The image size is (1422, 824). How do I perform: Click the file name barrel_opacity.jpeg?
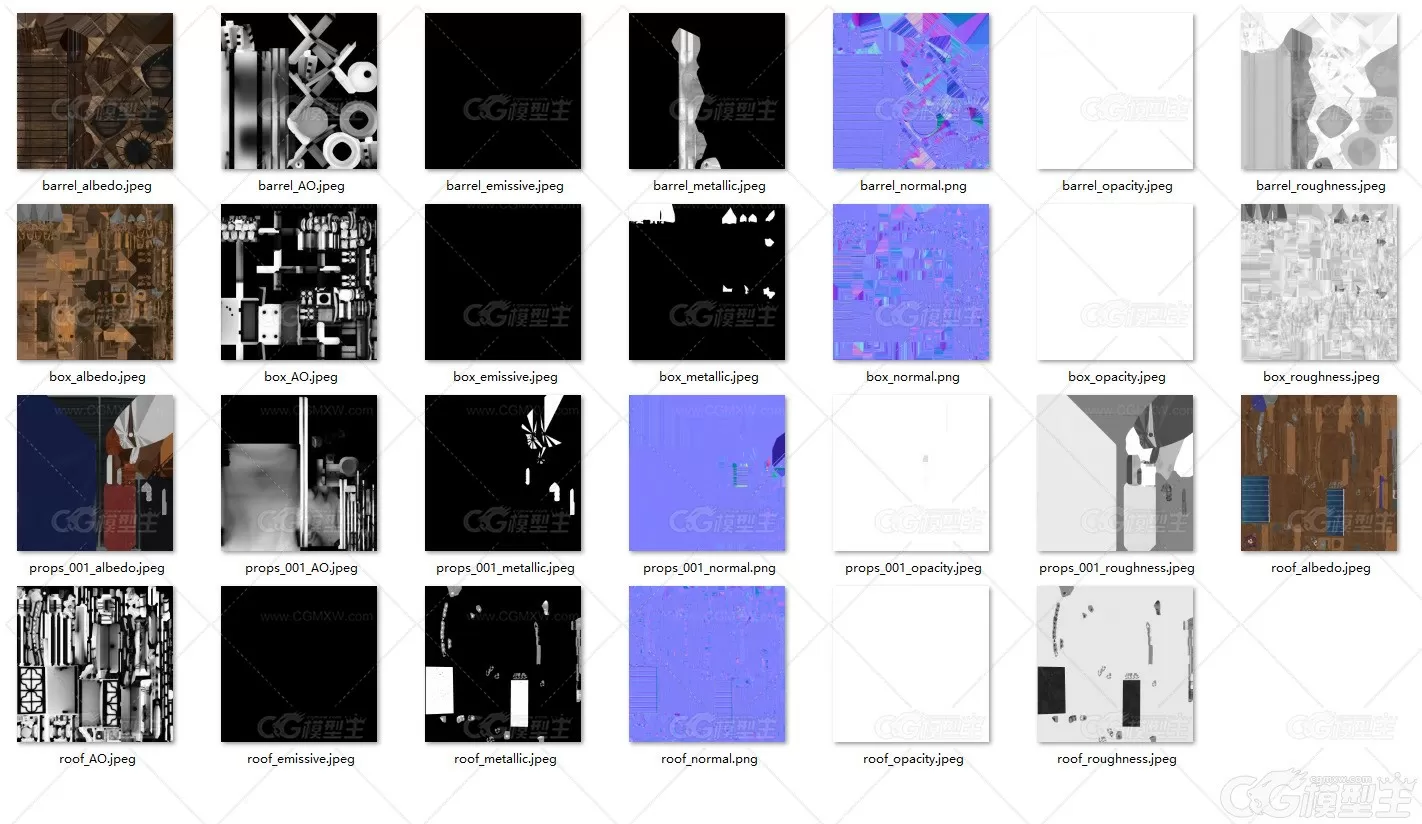click(x=1117, y=186)
